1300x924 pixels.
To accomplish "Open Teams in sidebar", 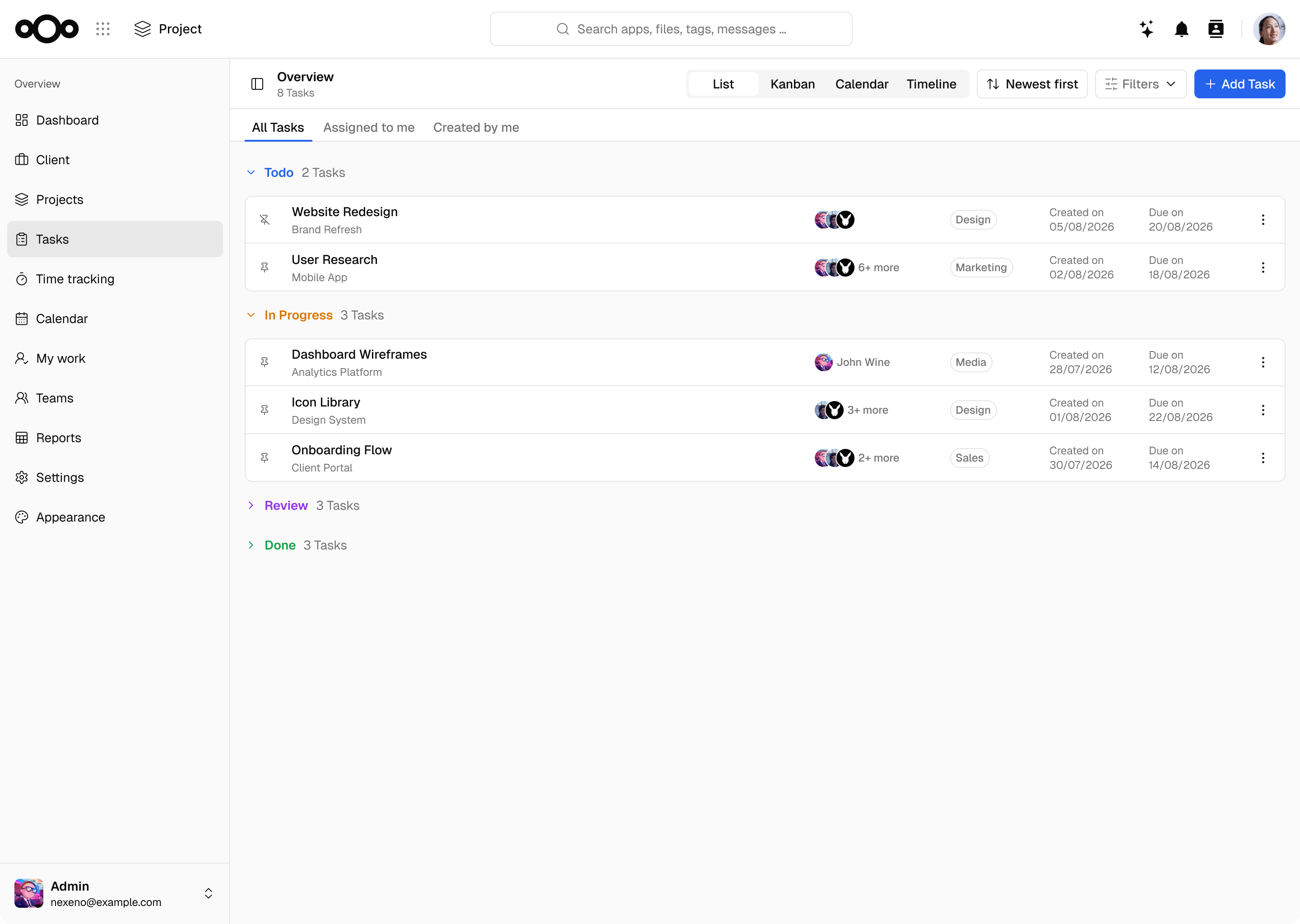I will 115,397.
